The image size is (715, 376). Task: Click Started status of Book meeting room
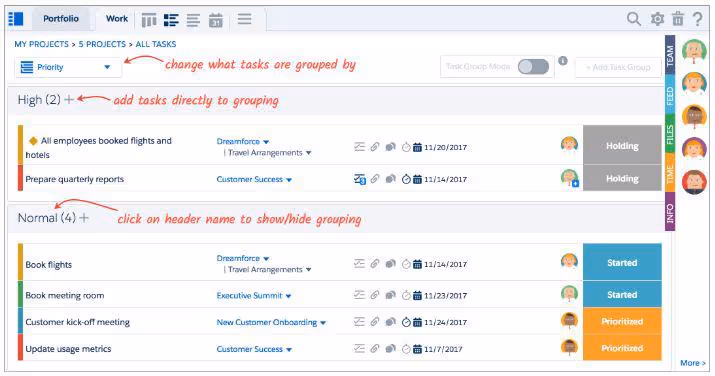pyautogui.click(x=622, y=294)
